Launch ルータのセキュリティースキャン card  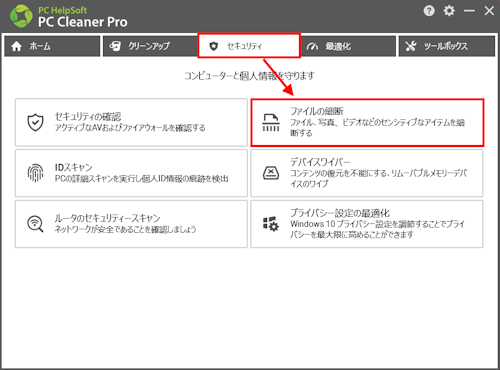tap(131, 224)
